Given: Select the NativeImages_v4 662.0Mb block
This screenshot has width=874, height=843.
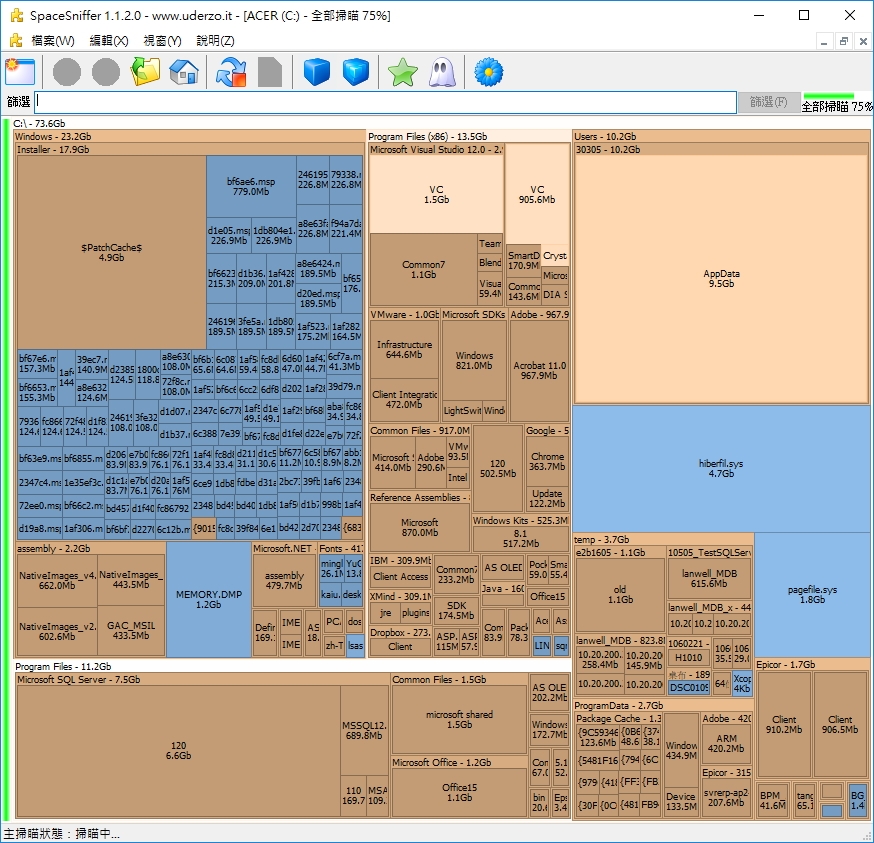Looking at the screenshot, I should click(x=57, y=580).
